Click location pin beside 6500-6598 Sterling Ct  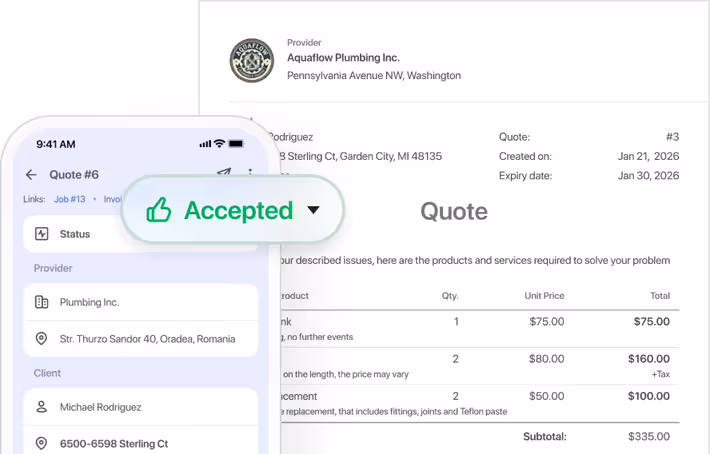tap(41, 444)
